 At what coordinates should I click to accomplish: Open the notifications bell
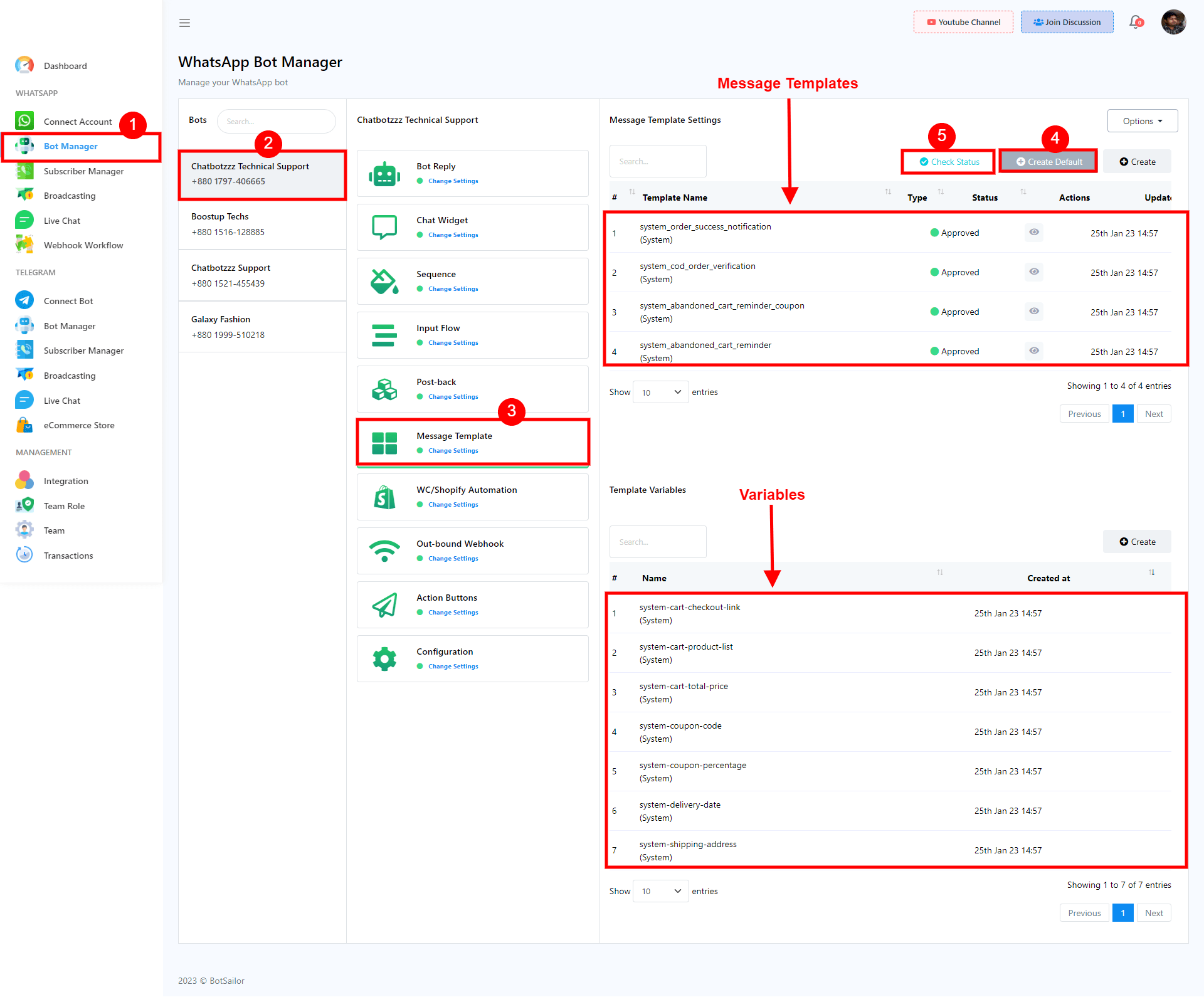tap(1136, 22)
